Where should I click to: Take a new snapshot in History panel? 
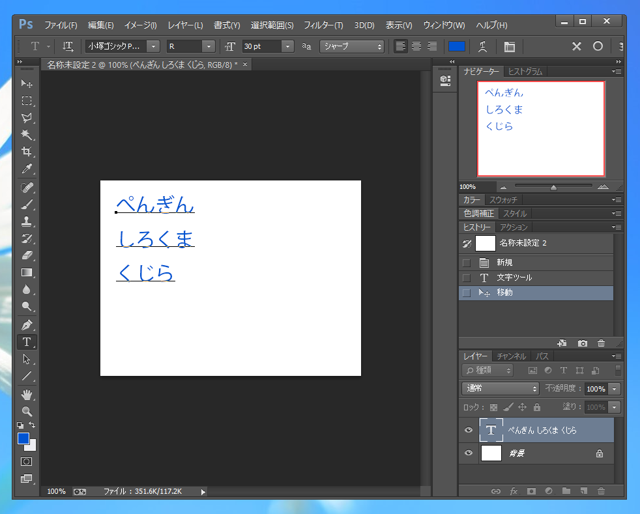[x=583, y=343]
